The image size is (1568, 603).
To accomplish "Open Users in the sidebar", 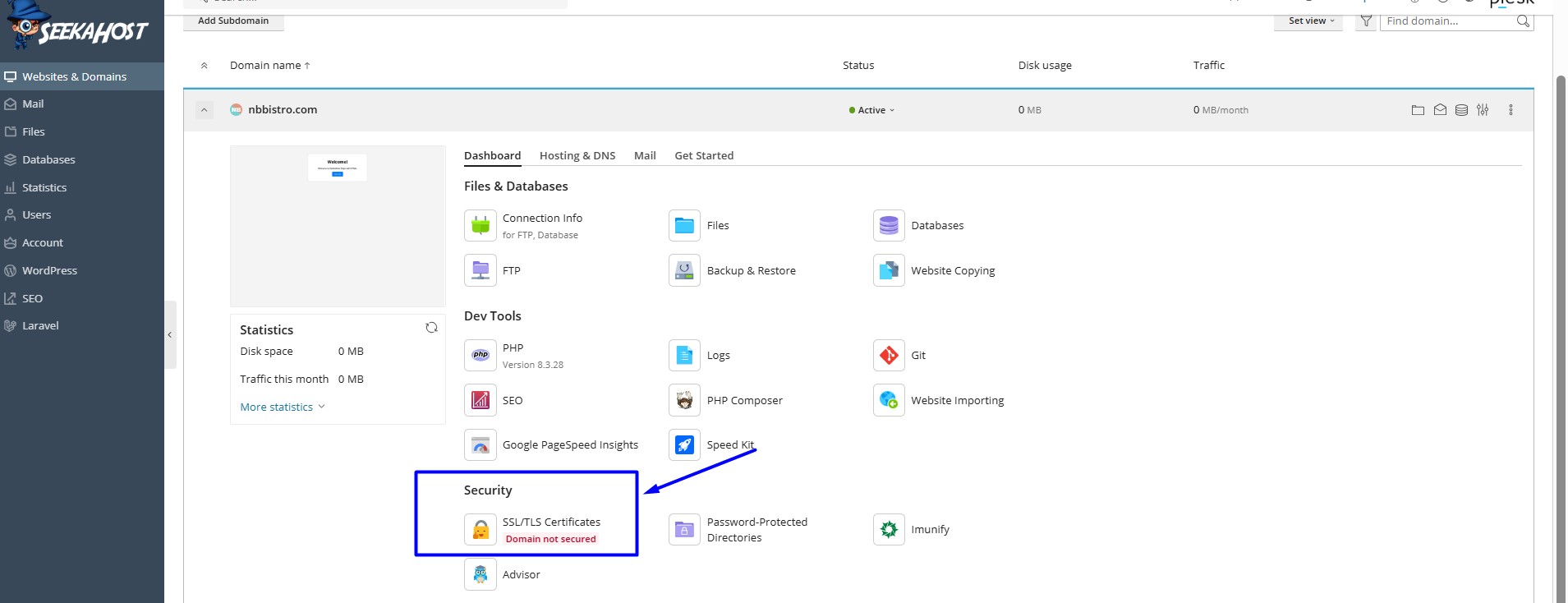I will (x=82, y=214).
